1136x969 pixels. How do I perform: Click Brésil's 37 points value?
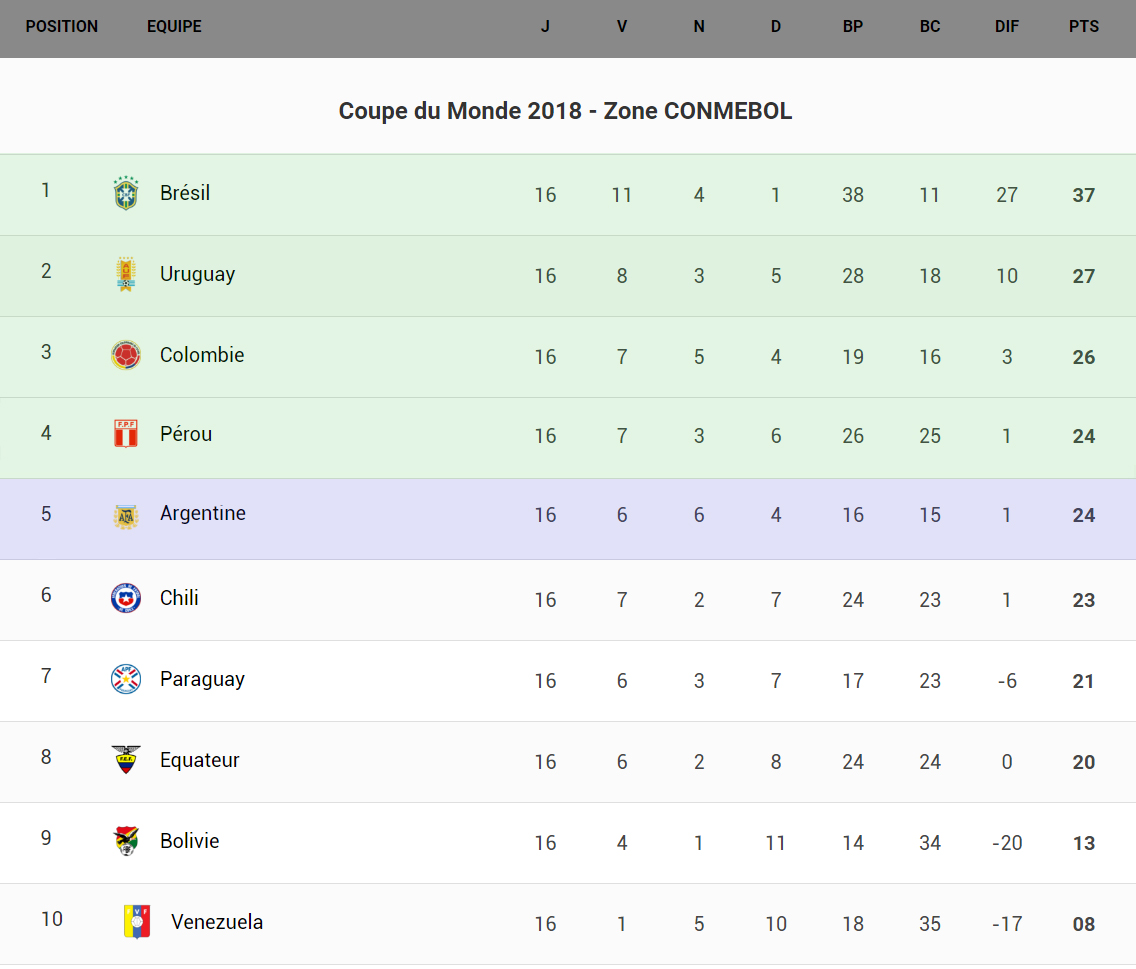tap(1084, 196)
